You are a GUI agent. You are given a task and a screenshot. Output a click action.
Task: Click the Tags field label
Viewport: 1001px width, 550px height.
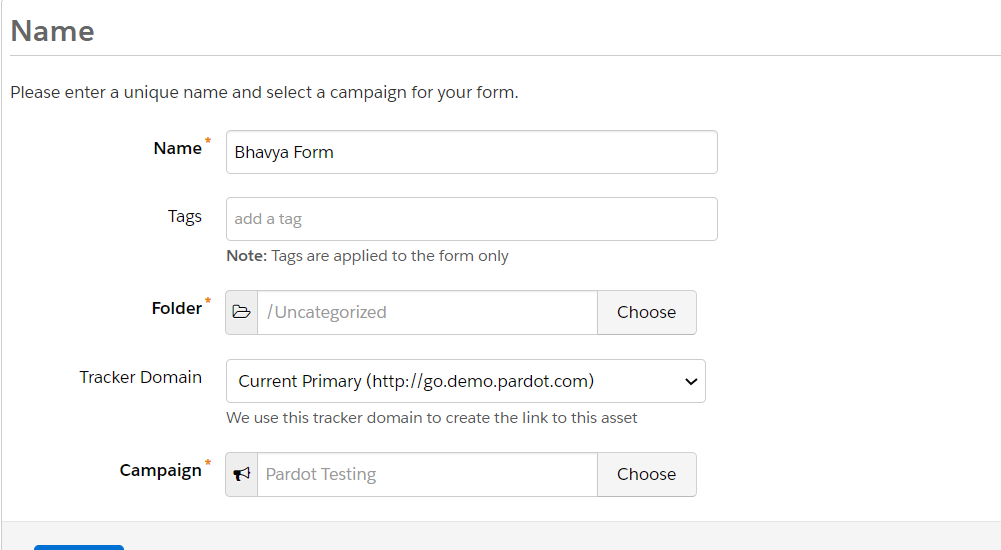click(184, 217)
